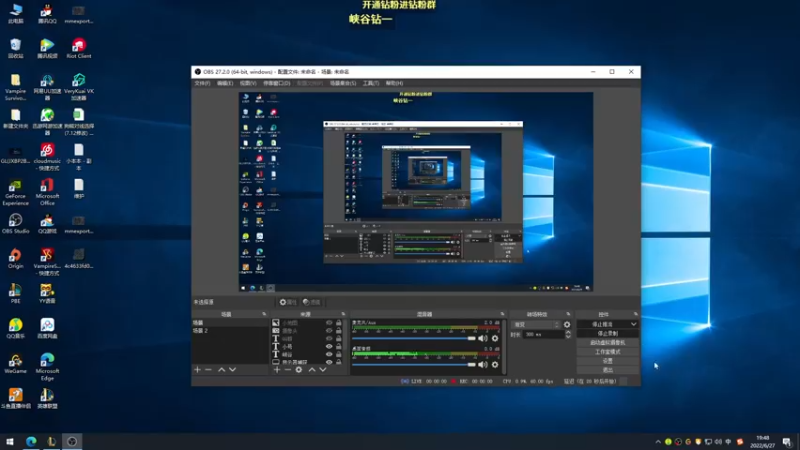This screenshot has width=800, height=450.
Task: Click OBS icon in the Windows taskbar
Action: pyautogui.click(x=72, y=441)
